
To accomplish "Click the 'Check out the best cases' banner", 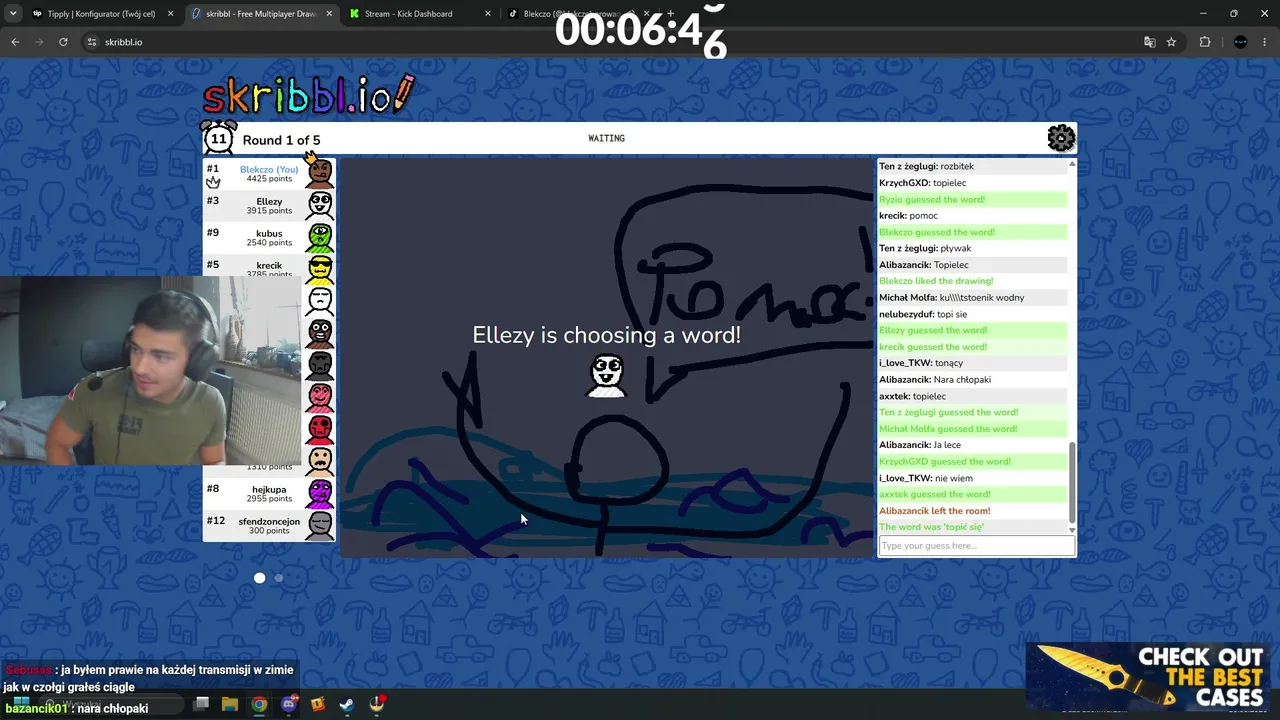I will click(1150, 676).
